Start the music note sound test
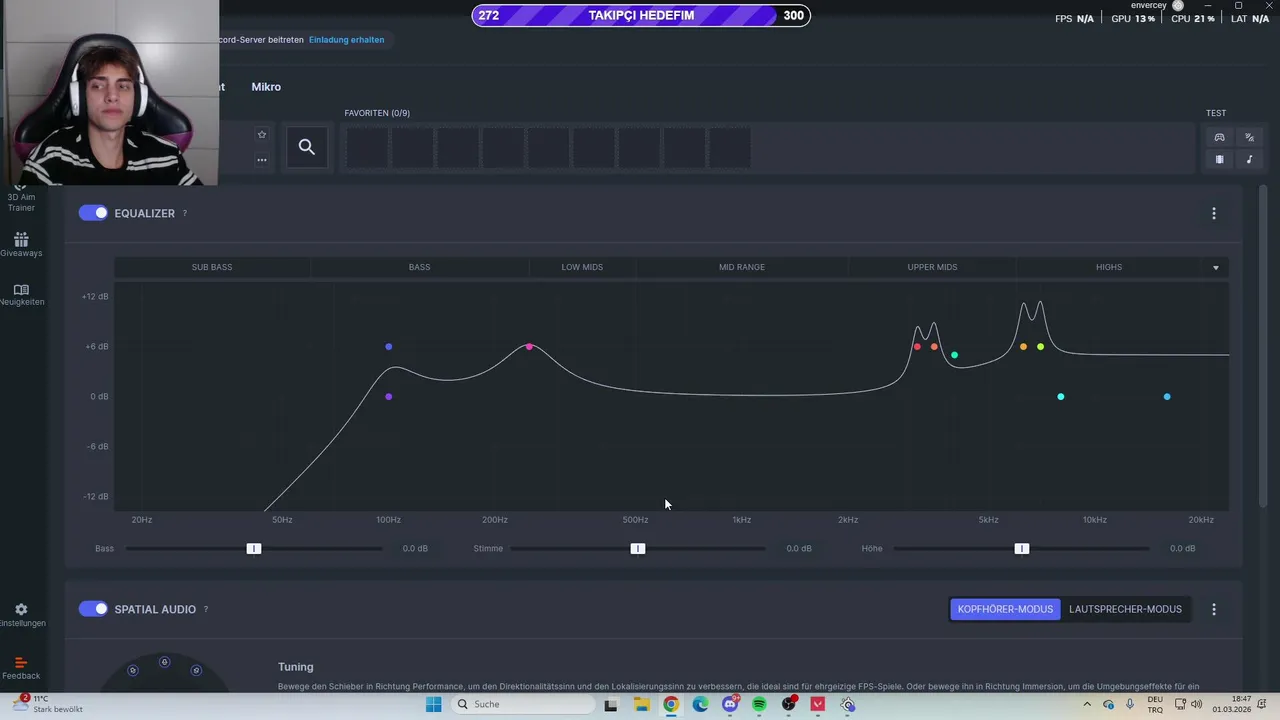Screen dimensions: 1280x720 click(1249, 159)
